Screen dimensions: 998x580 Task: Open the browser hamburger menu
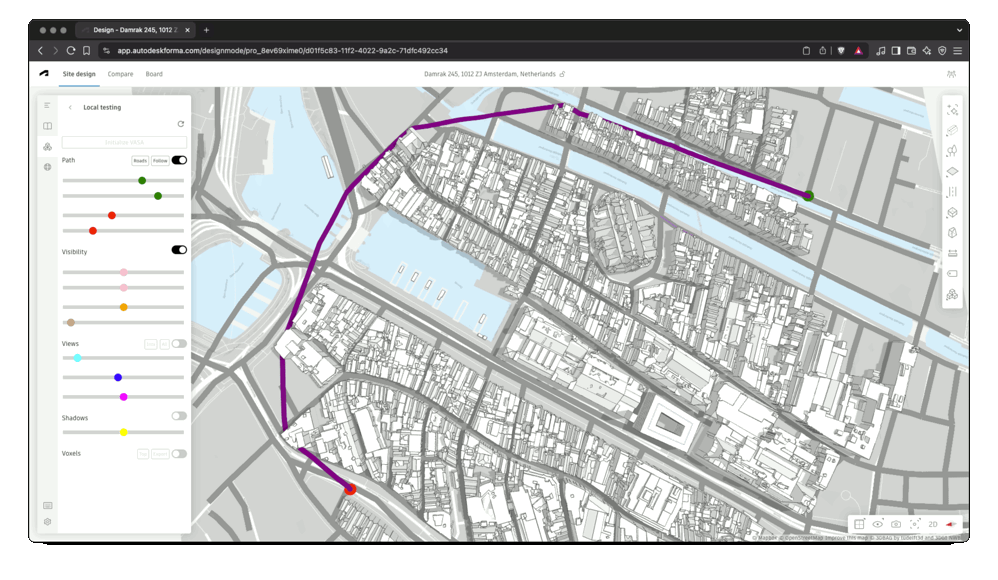(957, 50)
